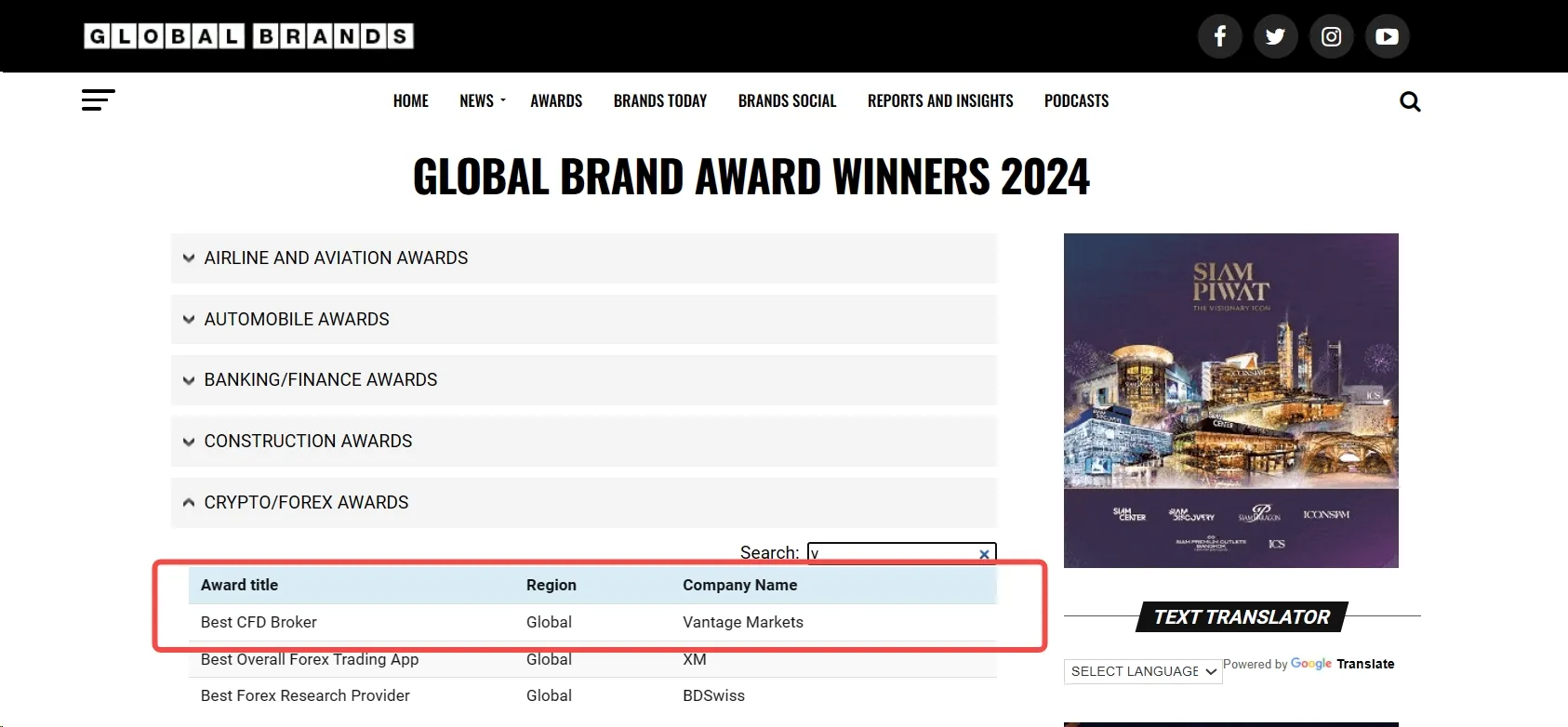Sort by the Company Name column

[x=739, y=585]
